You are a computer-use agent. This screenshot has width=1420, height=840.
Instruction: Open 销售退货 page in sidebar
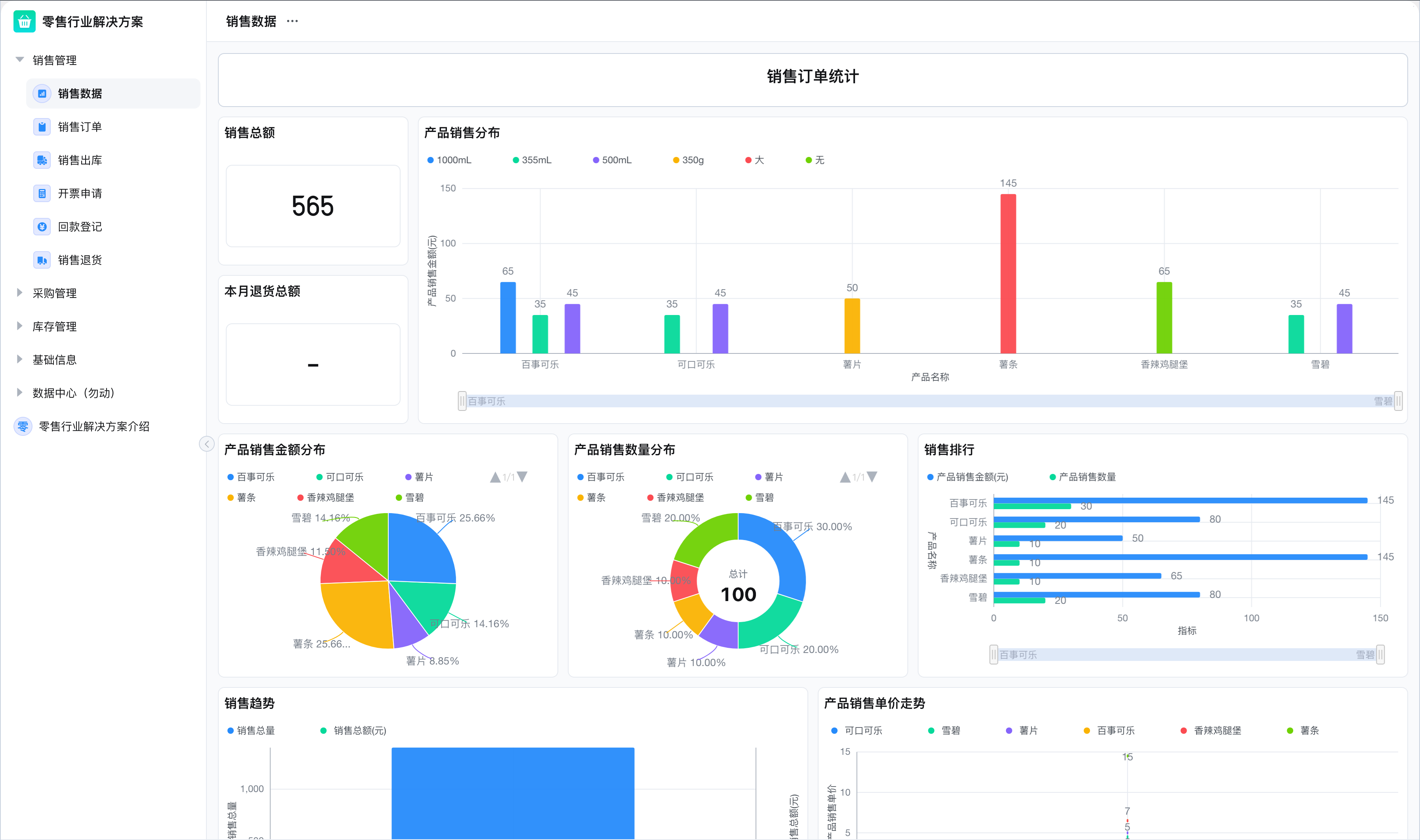click(113, 260)
